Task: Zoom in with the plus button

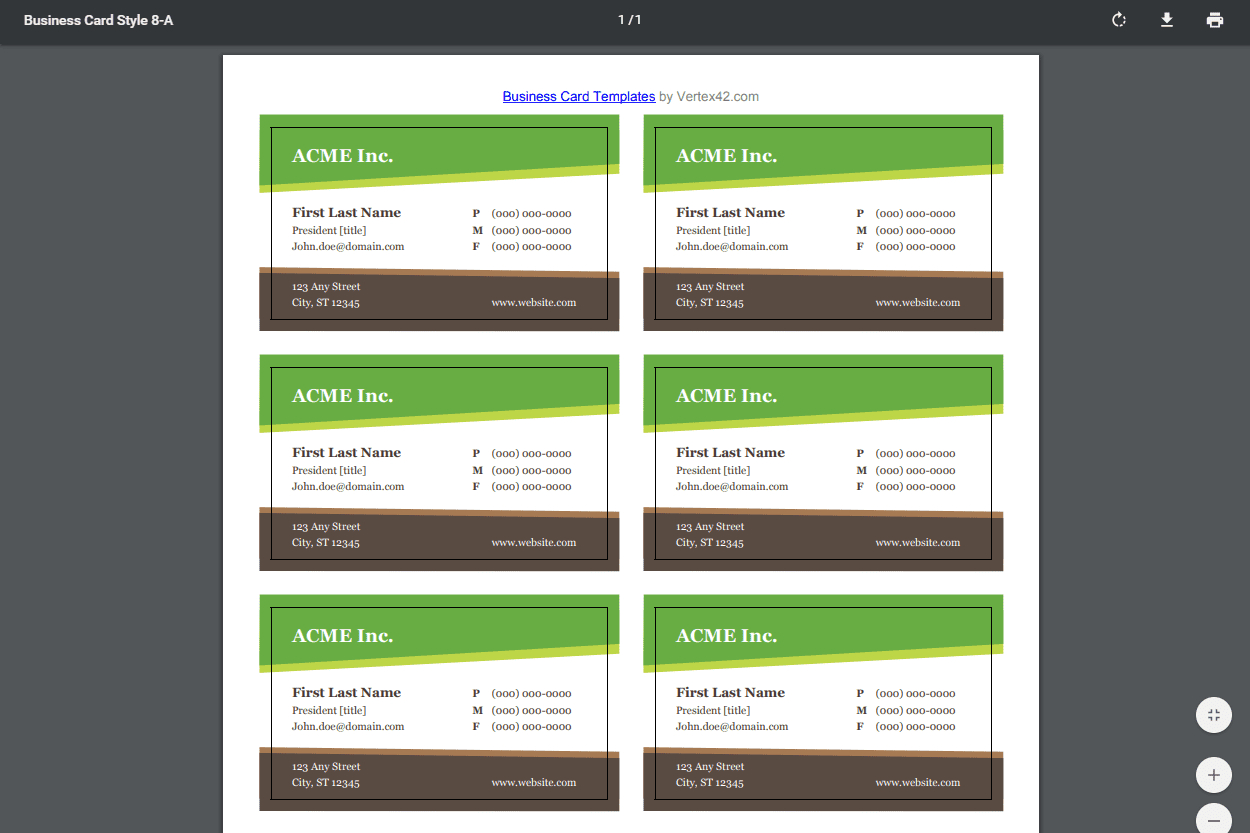Action: tap(1213, 775)
